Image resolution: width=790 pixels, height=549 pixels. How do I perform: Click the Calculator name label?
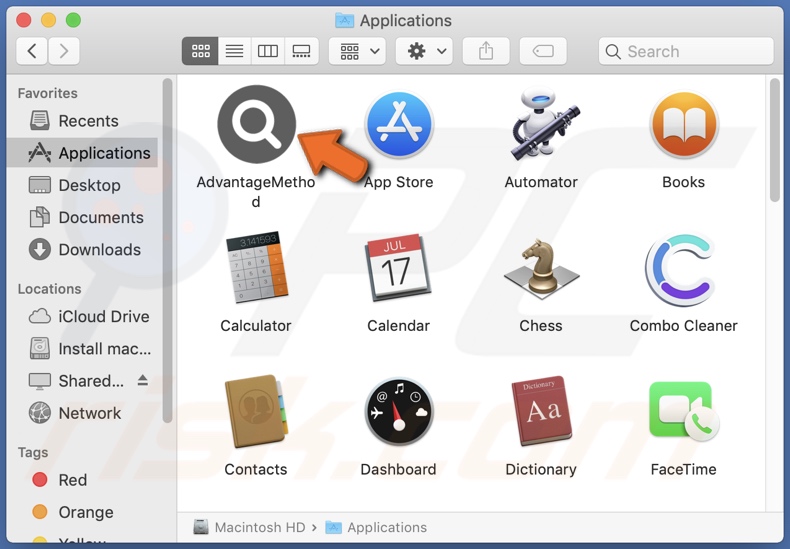pos(256,326)
